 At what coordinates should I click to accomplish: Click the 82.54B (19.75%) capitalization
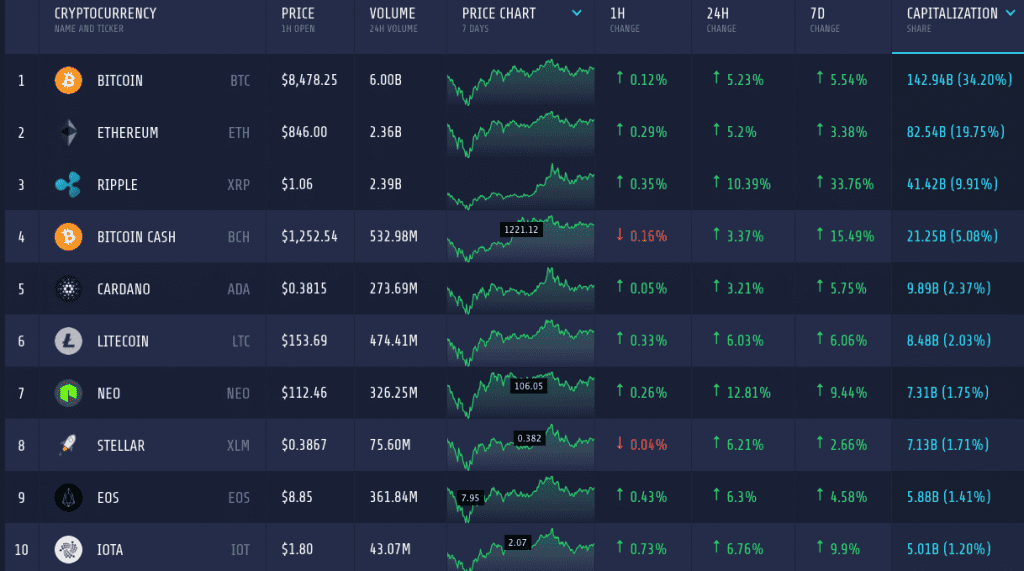point(955,132)
